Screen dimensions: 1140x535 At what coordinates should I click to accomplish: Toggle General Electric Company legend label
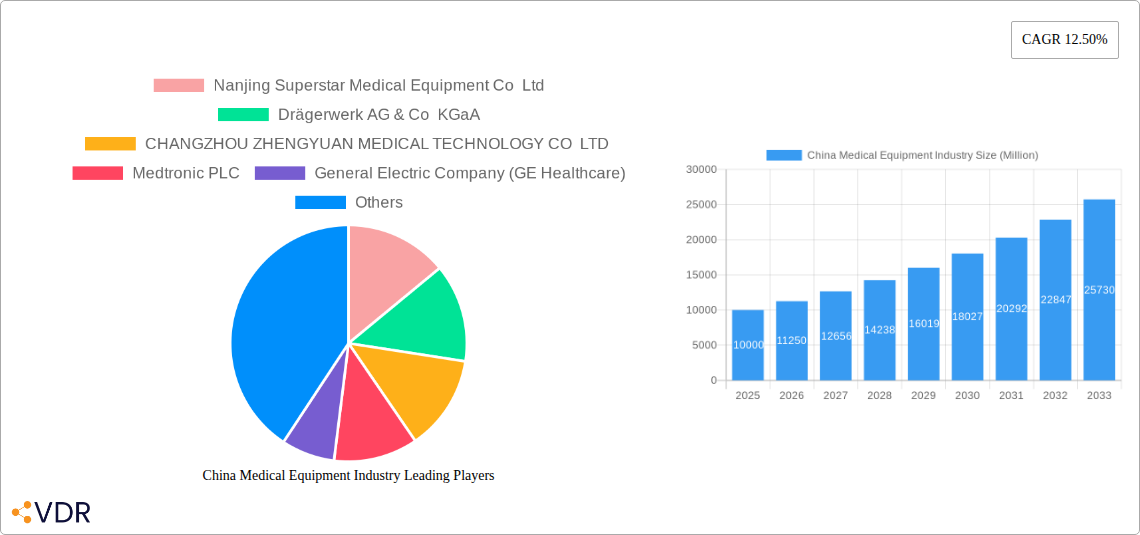click(x=470, y=173)
